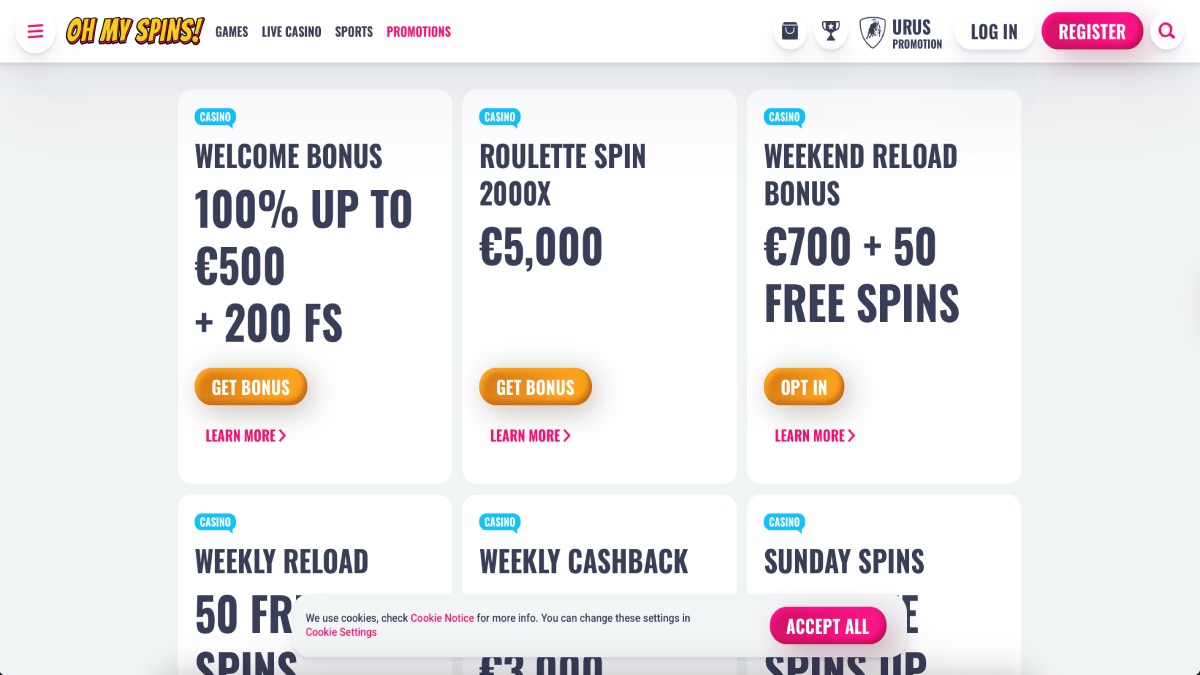
Task: Open the shop bag icon
Action: click(790, 32)
